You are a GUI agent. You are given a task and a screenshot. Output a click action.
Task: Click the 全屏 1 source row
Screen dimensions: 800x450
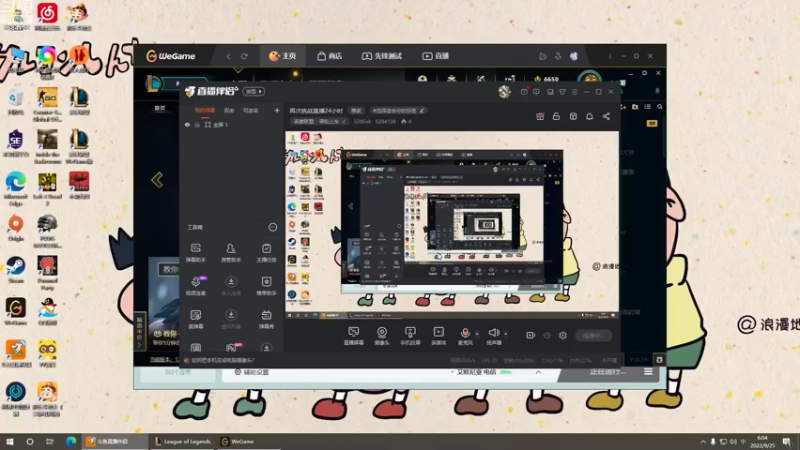click(232, 124)
